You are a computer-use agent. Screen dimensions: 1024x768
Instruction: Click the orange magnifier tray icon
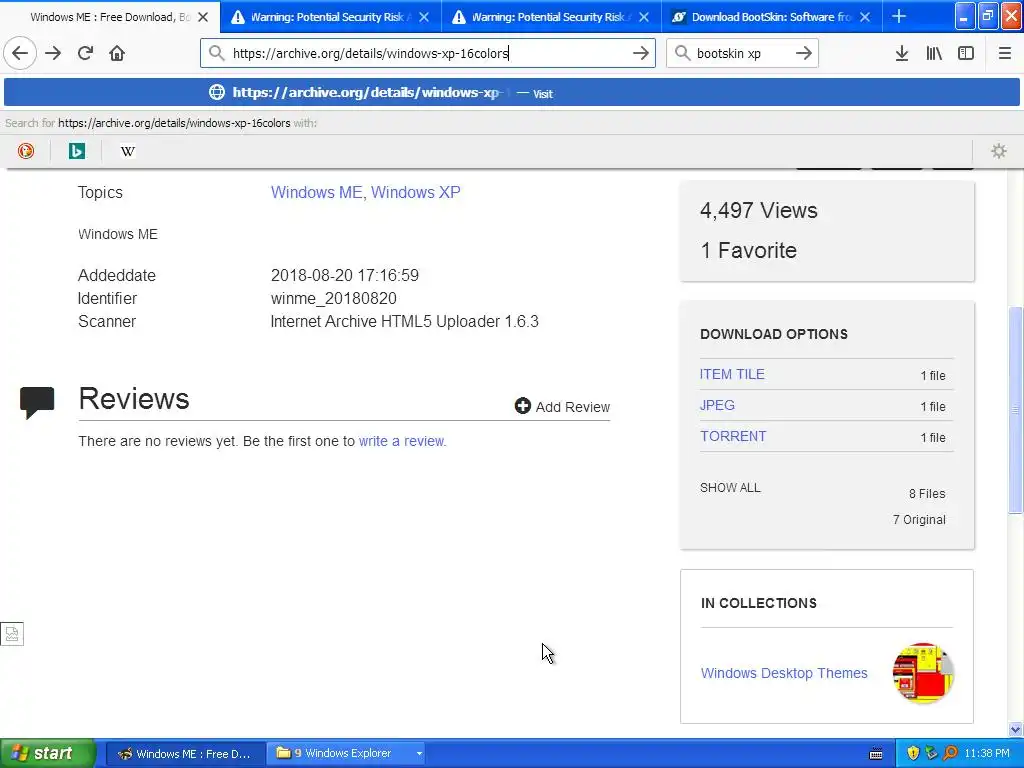coord(950,753)
